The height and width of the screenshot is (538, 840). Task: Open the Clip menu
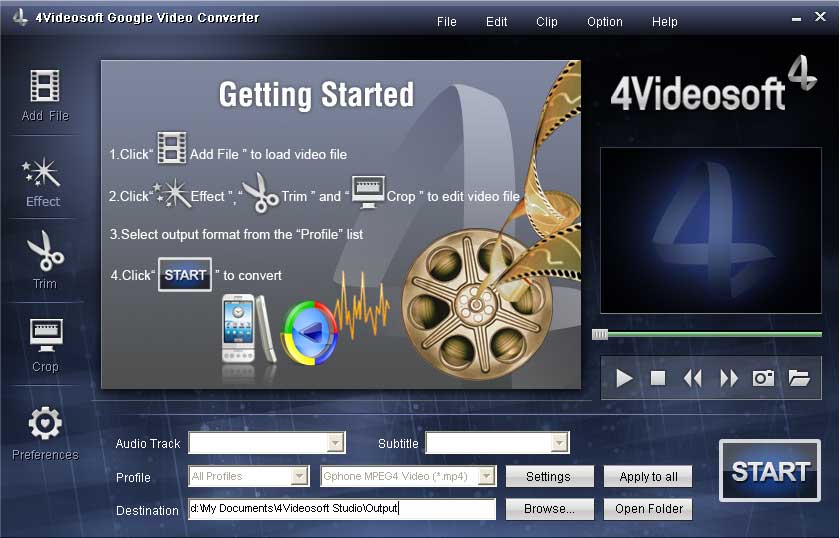click(x=547, y=22)
